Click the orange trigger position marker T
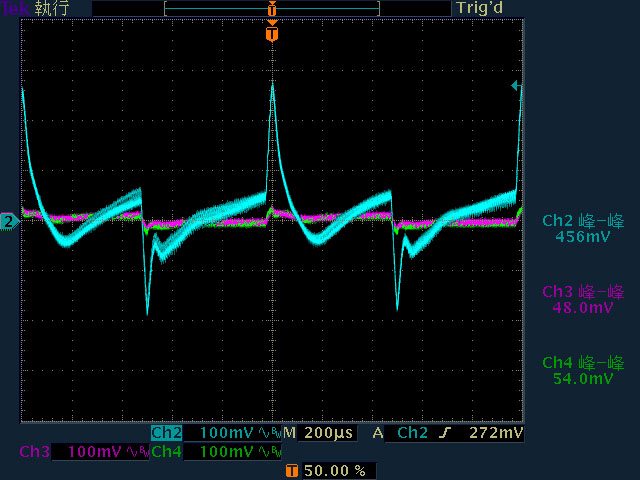640x480 pixels. (x=272, y=34)
